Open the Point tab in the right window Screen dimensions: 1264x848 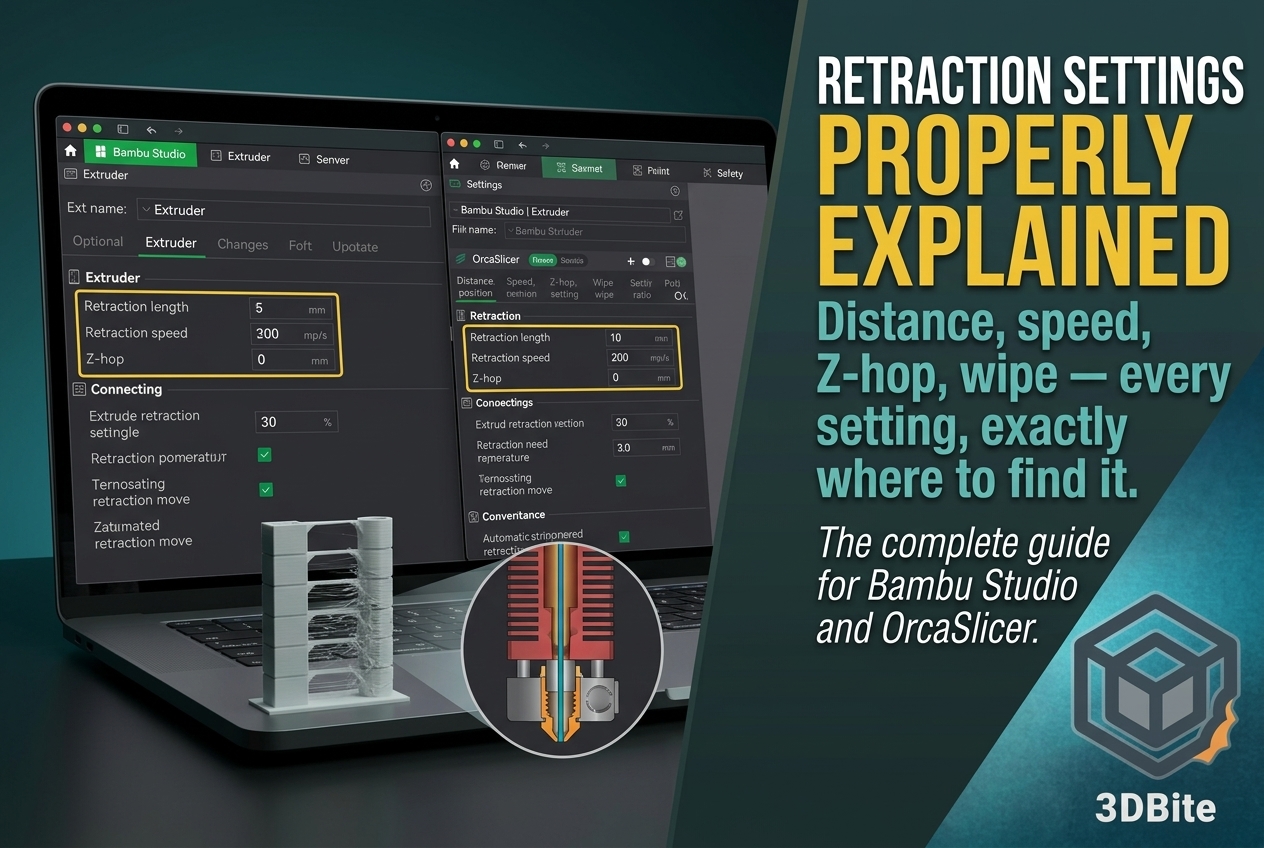pos(651,171)
